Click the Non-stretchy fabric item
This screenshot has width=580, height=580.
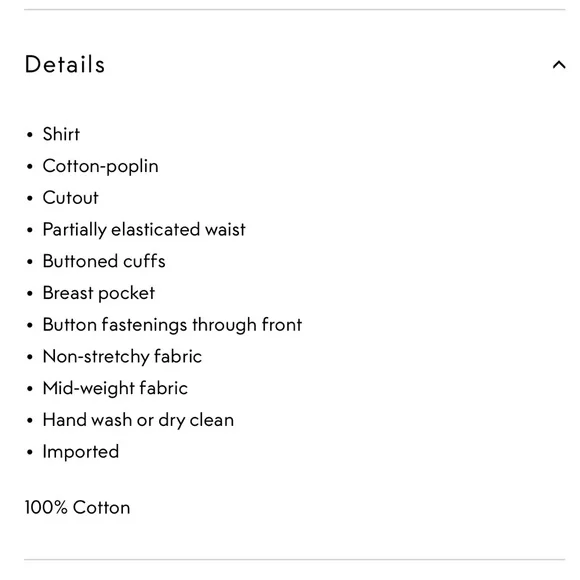coord(122,357)
